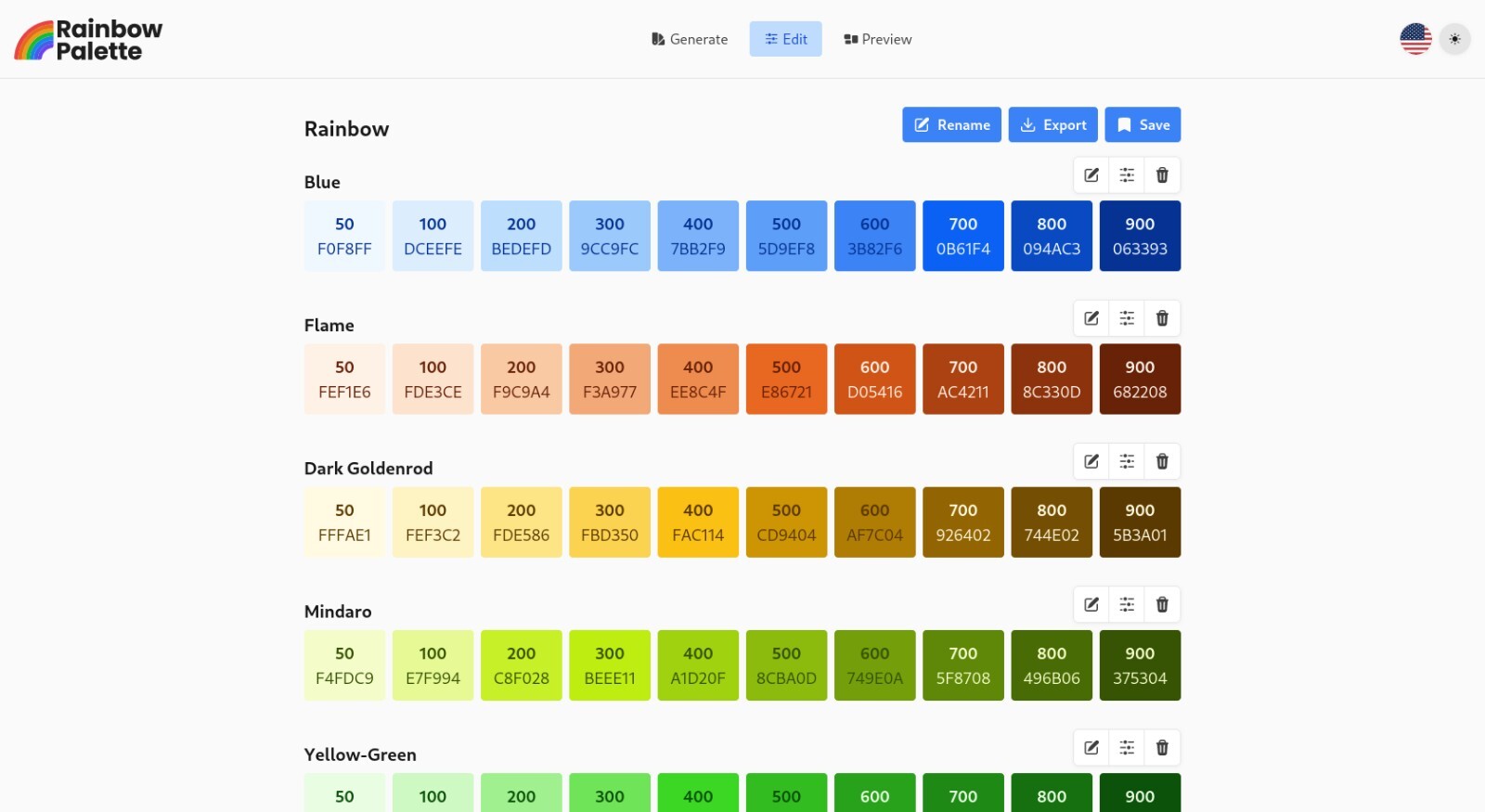Toggle the light/dark theme sun button
The width and height of the screenshot is (1485, 812).
click(x=1454, y=39)
